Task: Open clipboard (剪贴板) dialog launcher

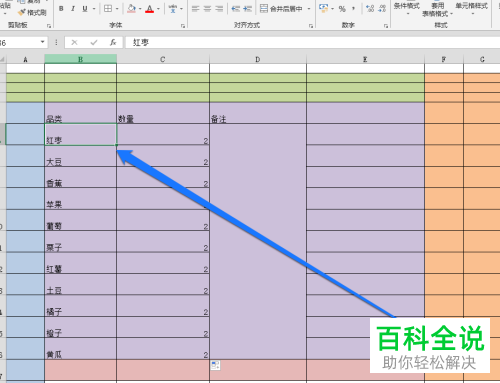Action: [49, 26]
